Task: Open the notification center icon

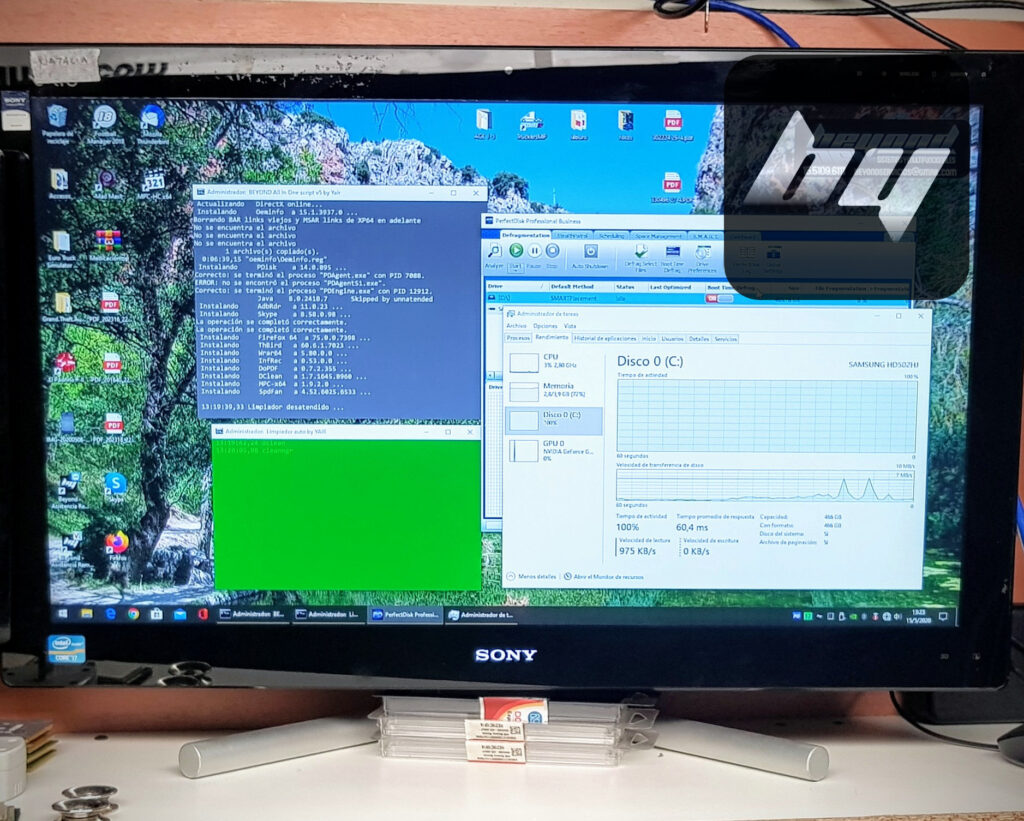Action: [x=942, y=616]
